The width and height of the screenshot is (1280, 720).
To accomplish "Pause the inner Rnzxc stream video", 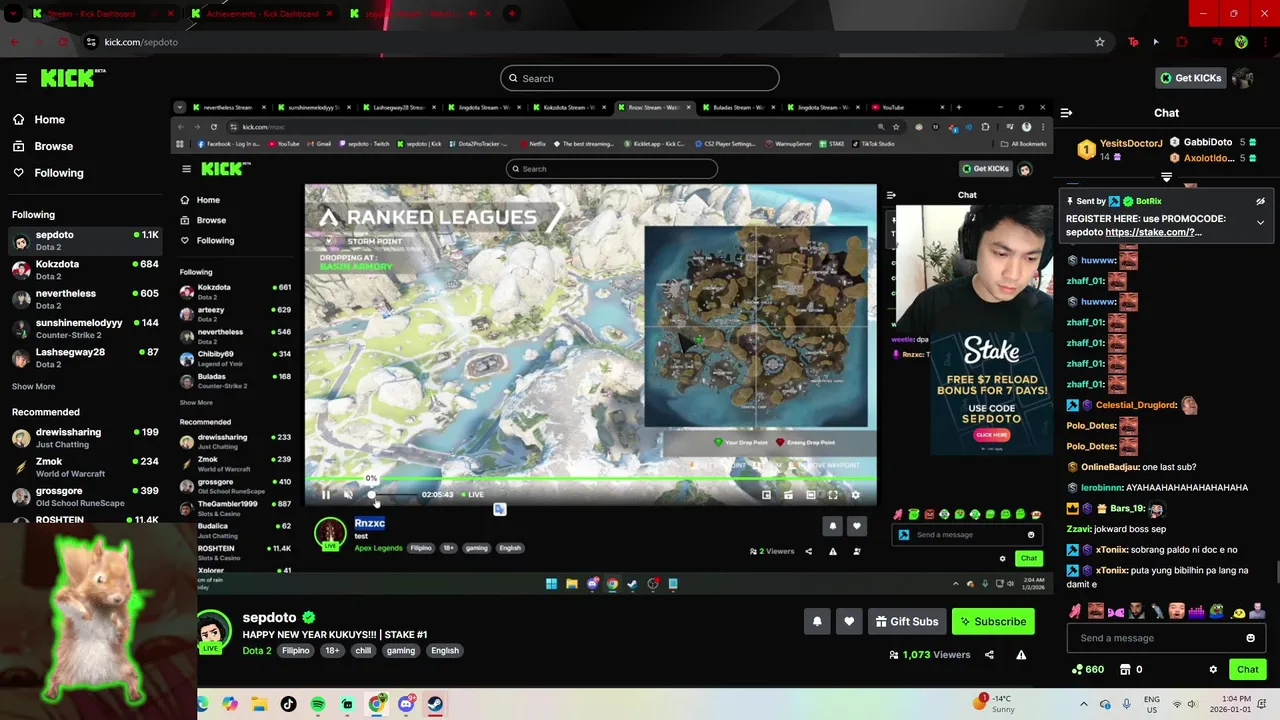I will tap(326, 494).
